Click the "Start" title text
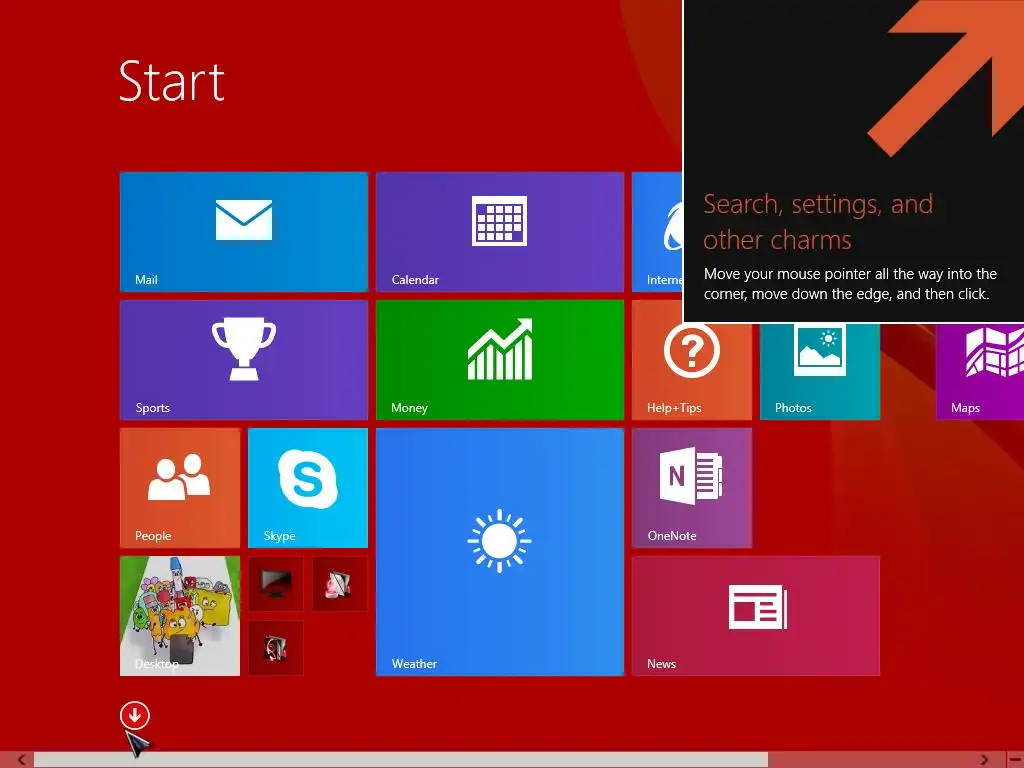Viewport: 1024px width, 768px height. tap(172, 81)
